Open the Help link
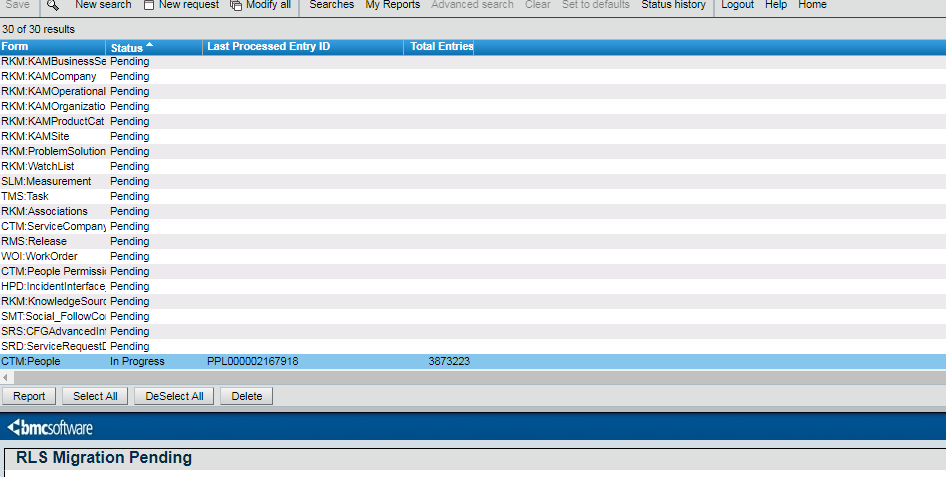The width and height of the screenshot is (946, 477). [x=776, y=5]
